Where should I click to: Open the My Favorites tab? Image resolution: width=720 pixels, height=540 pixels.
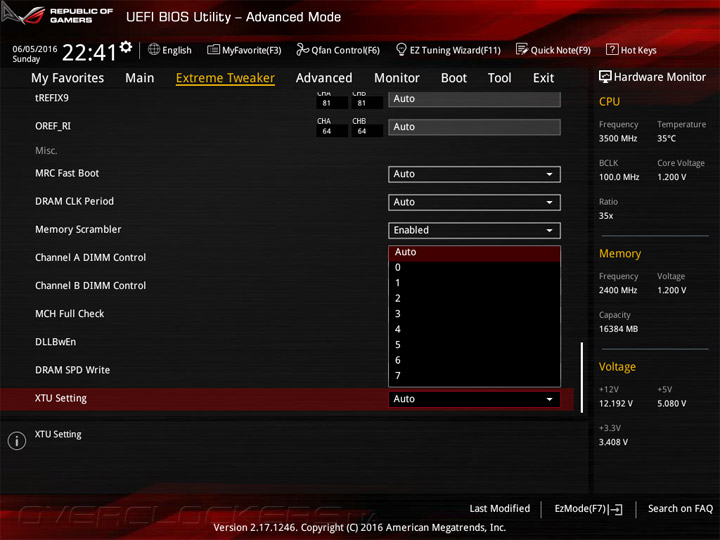click(x=68, y=78)
